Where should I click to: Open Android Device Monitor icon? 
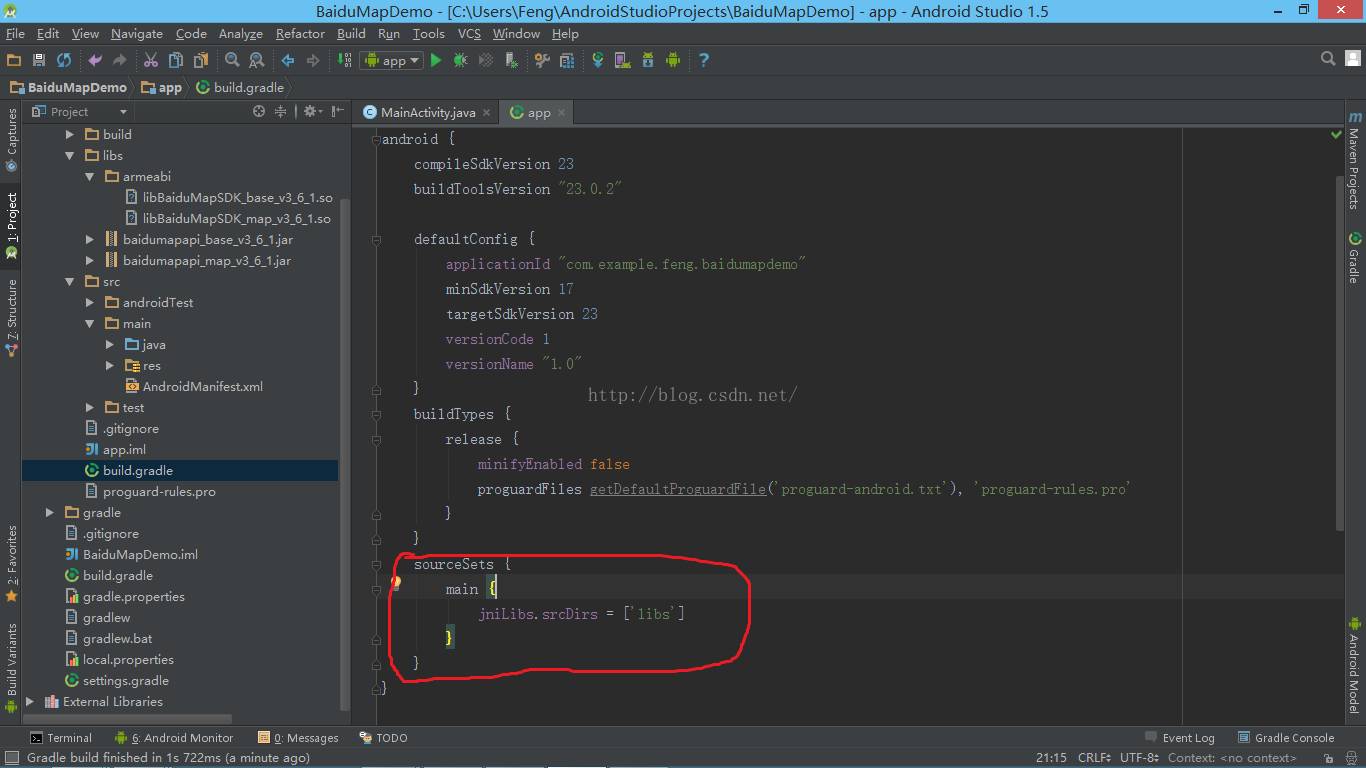pos(673,60)
